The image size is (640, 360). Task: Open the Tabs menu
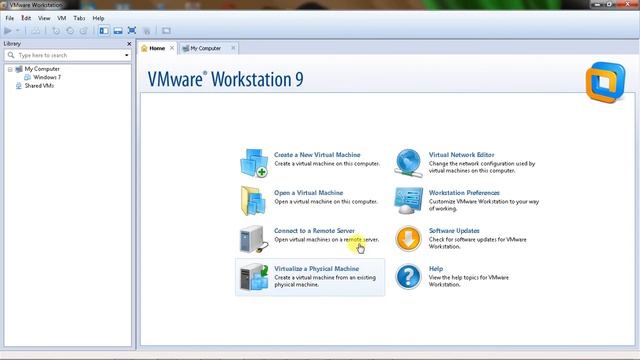click(x=79, y=18)
